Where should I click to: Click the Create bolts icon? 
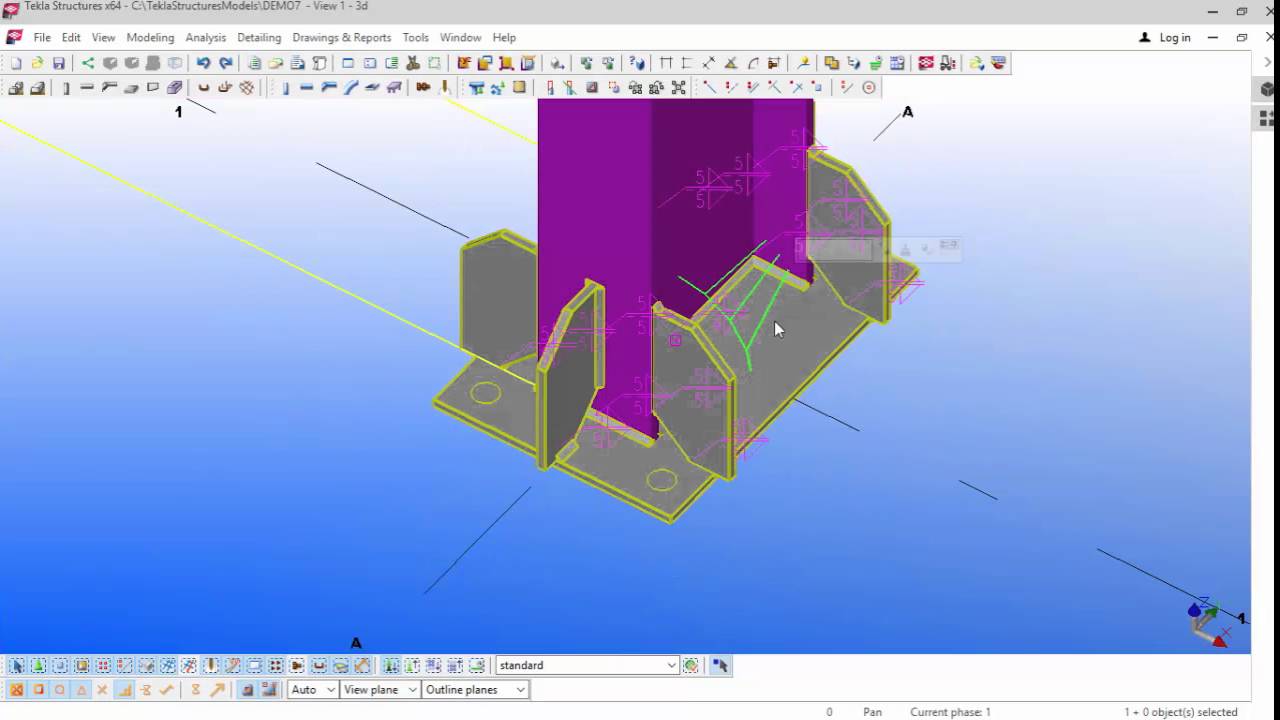[423, 88]
